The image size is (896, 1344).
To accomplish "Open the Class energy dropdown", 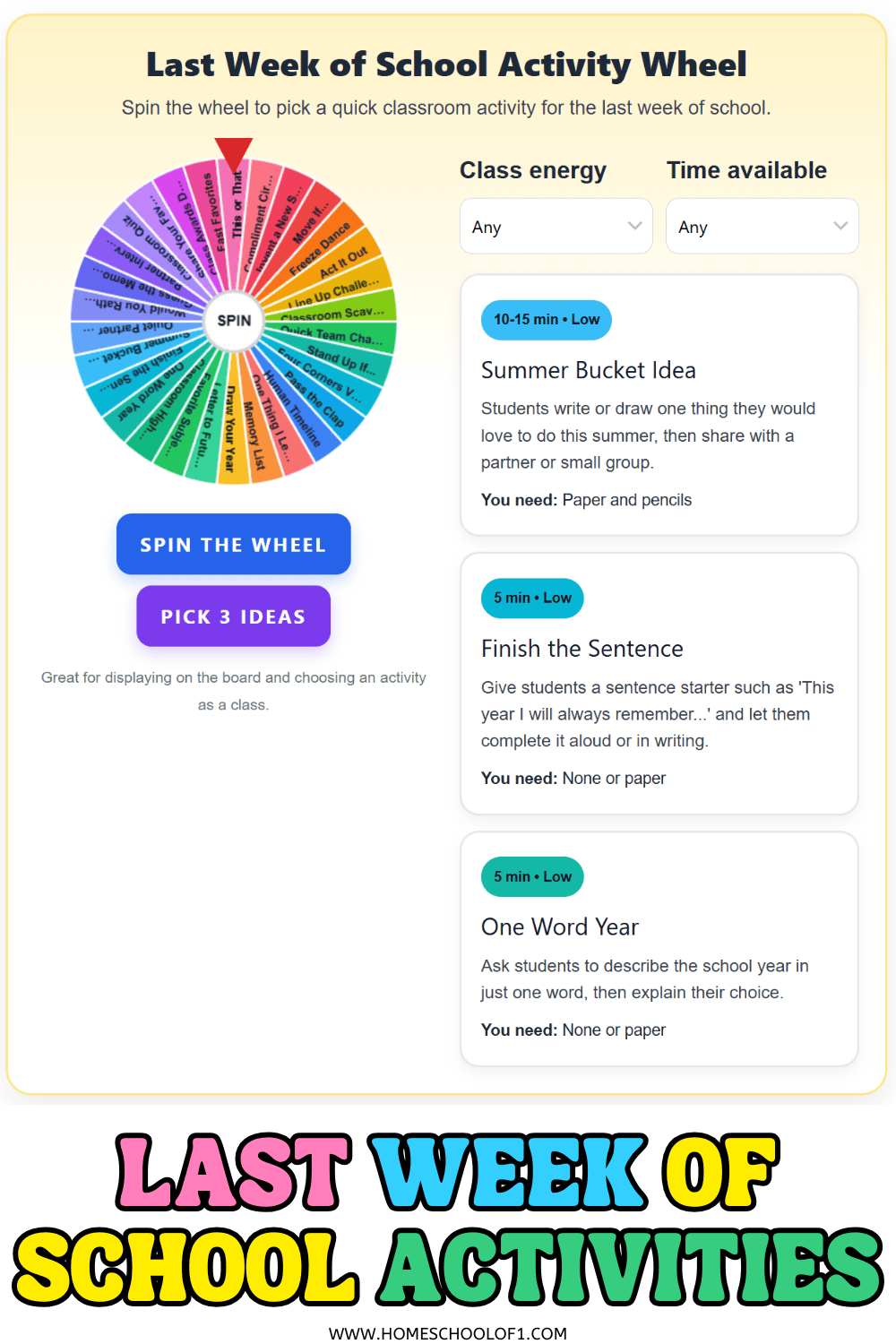I will coord(556,226).
